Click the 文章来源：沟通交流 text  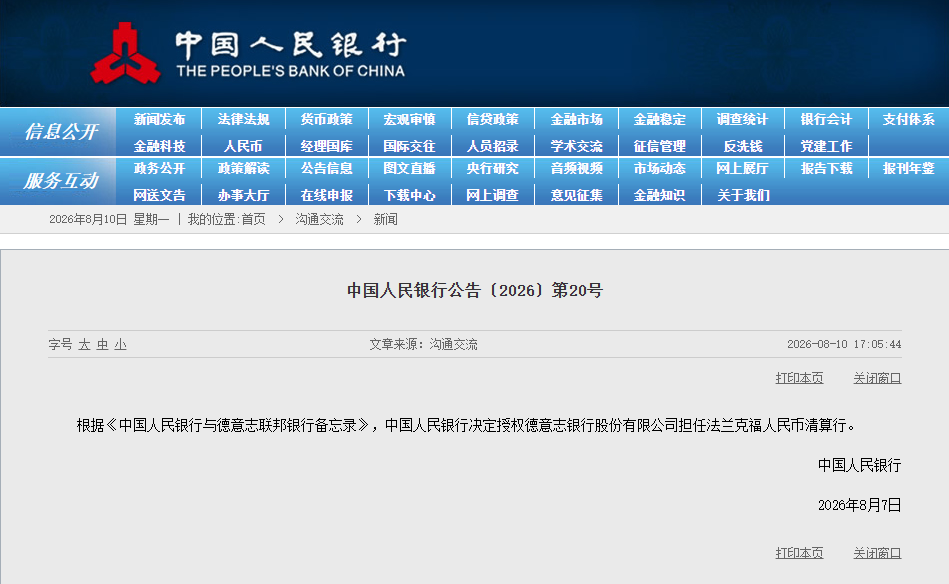[423, 344]
